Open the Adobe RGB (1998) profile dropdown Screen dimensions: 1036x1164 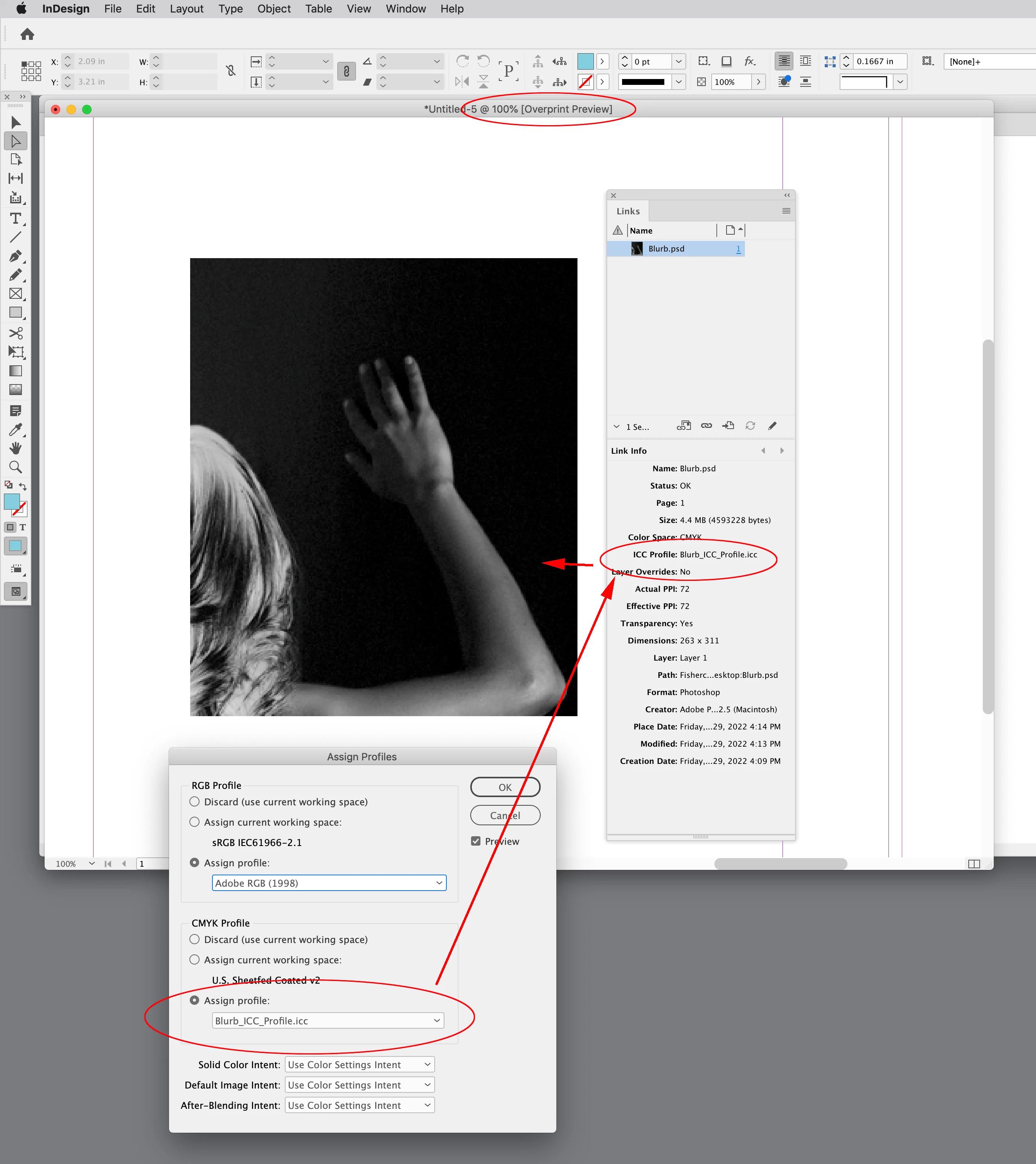[x=329, y=883]
